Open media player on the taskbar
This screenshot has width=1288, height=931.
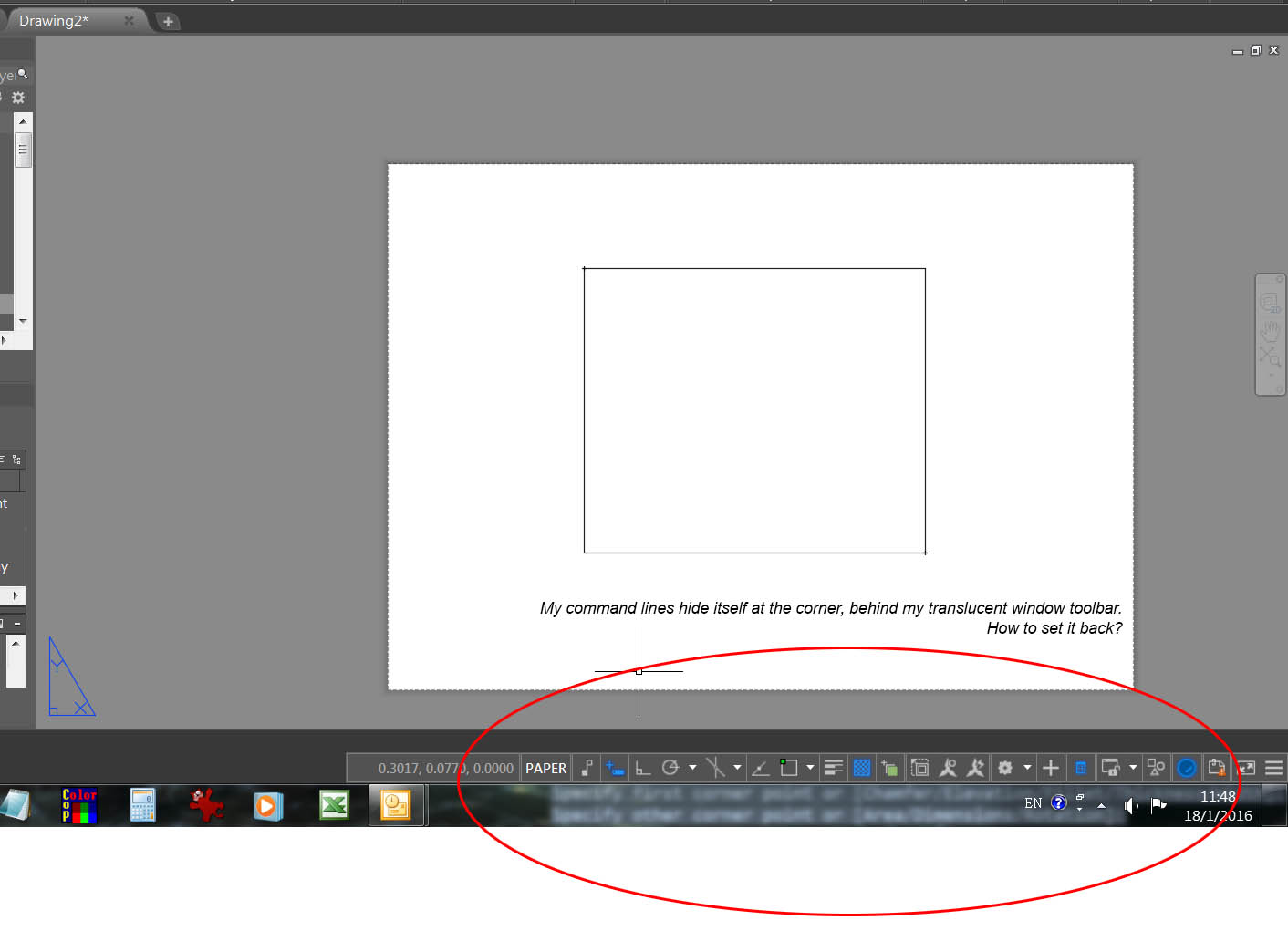click(x=268, y=806)
